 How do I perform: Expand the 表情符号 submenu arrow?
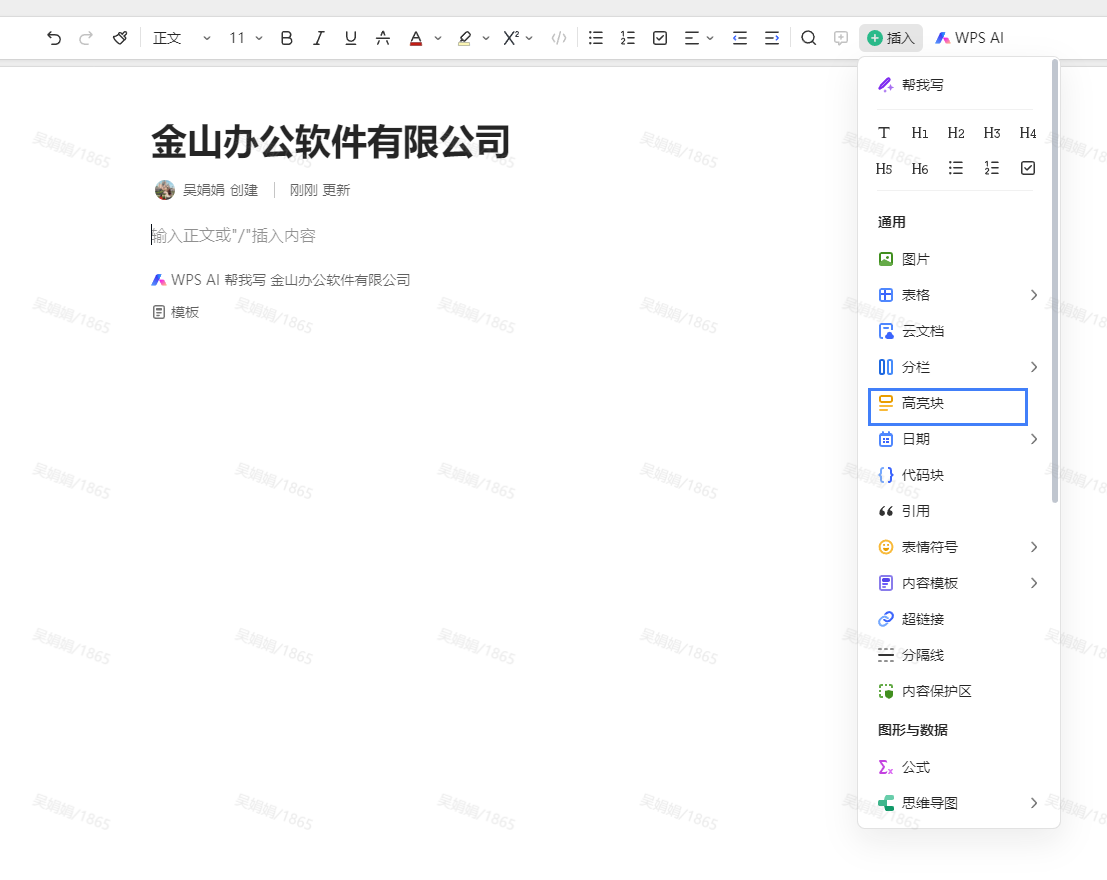(1034, 547)
